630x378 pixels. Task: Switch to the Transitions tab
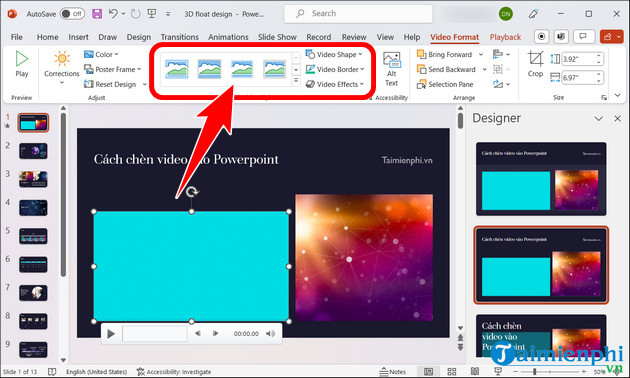(x=180, y=37)
